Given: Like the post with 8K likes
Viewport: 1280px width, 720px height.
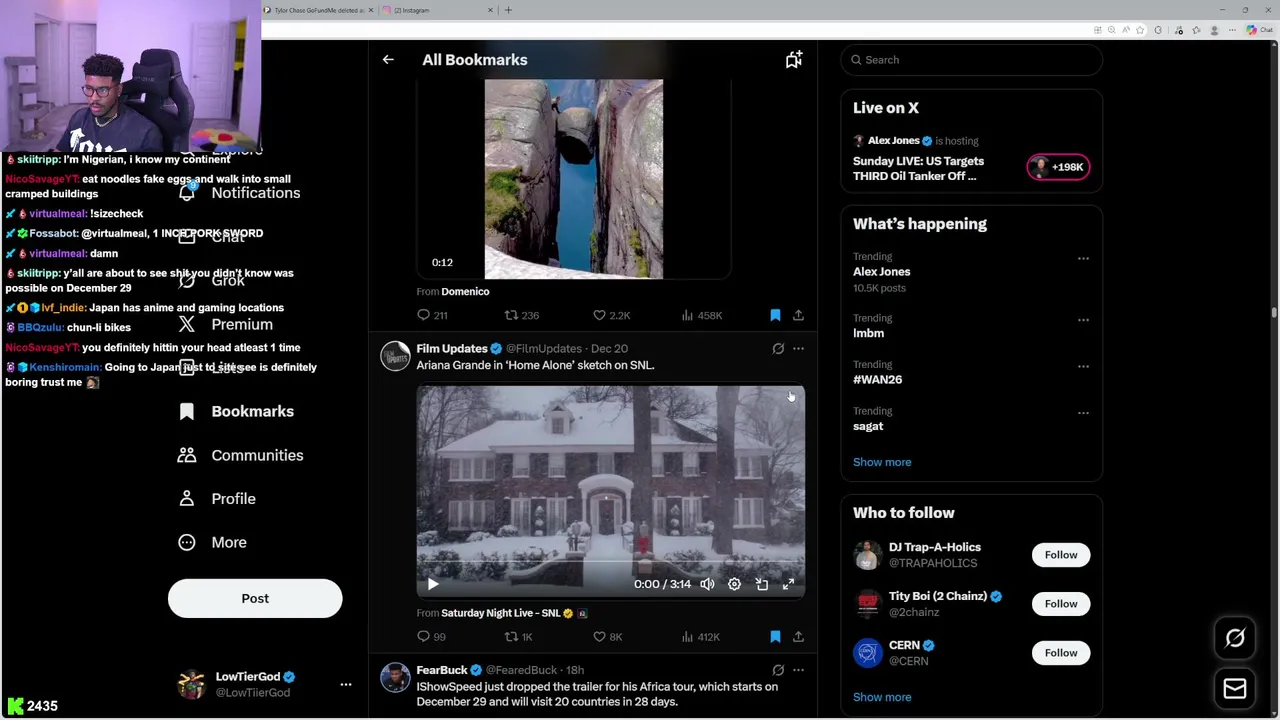Looking at the screenshot, I should [608, 637].
